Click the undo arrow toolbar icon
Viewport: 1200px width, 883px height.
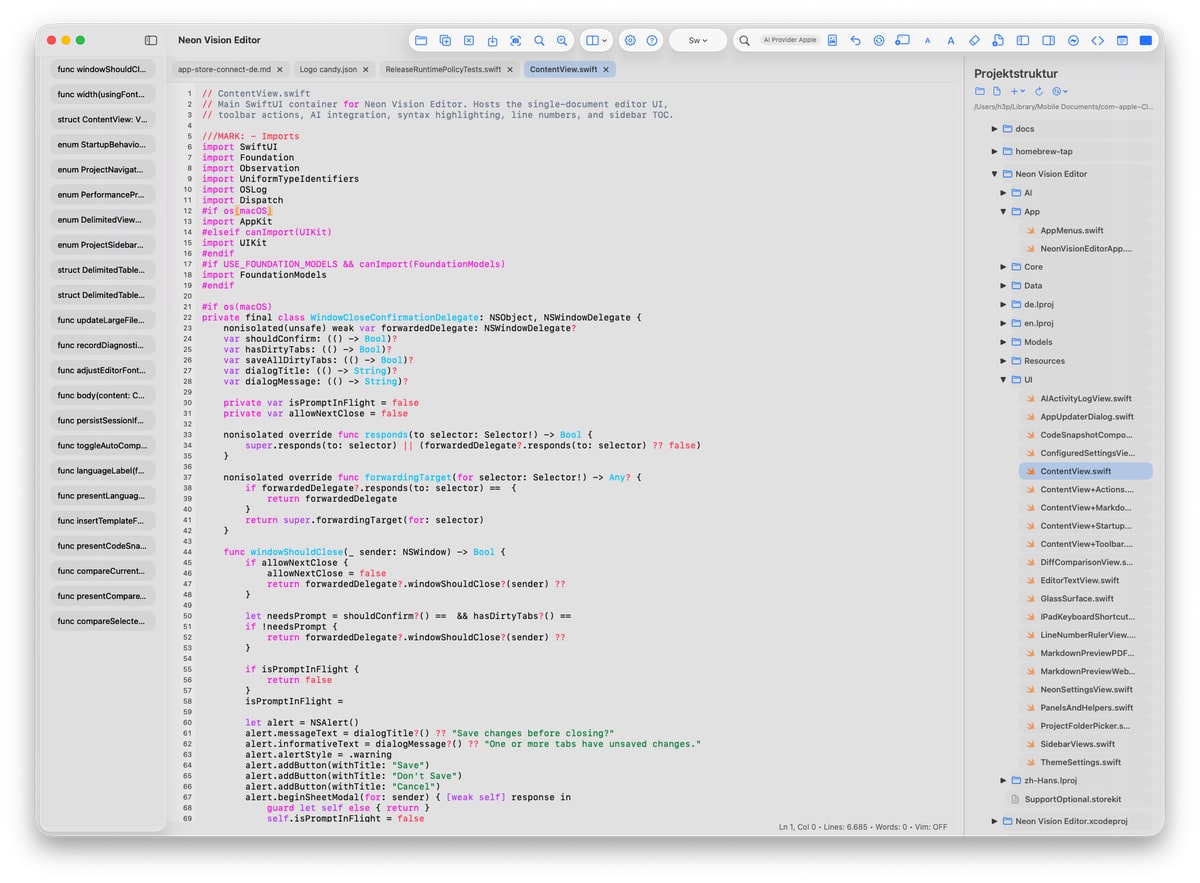point(855,40)
